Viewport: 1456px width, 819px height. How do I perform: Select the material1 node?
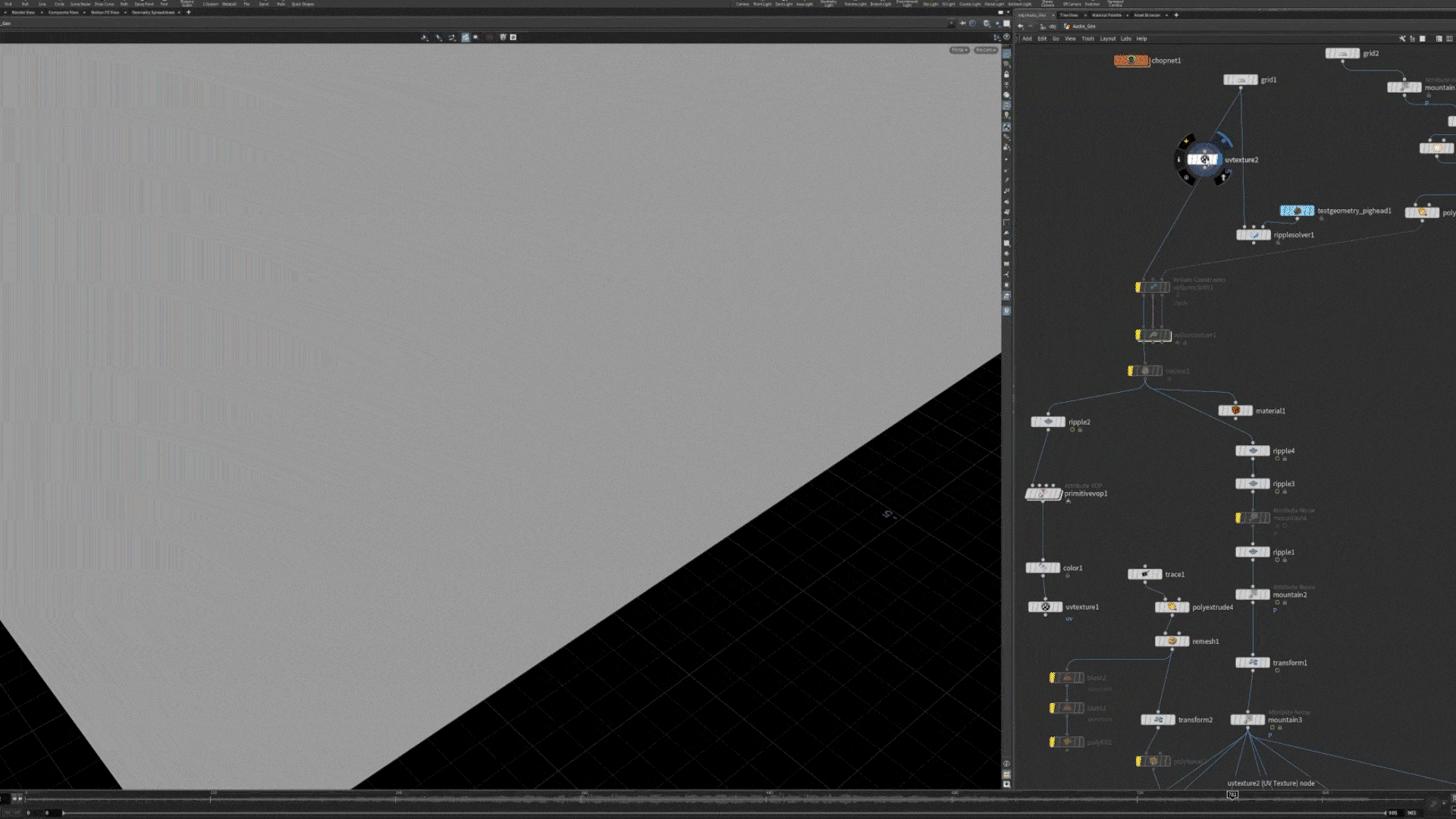pyautogui.click(x=1235, y=411)
